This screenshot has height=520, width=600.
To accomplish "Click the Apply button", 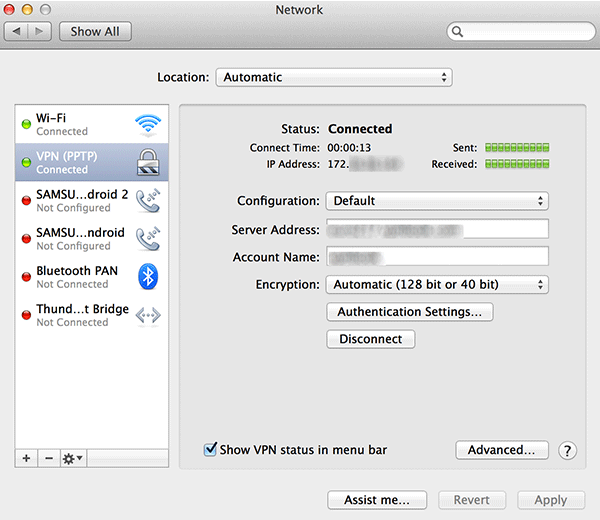I will click(x=551, y=500).
